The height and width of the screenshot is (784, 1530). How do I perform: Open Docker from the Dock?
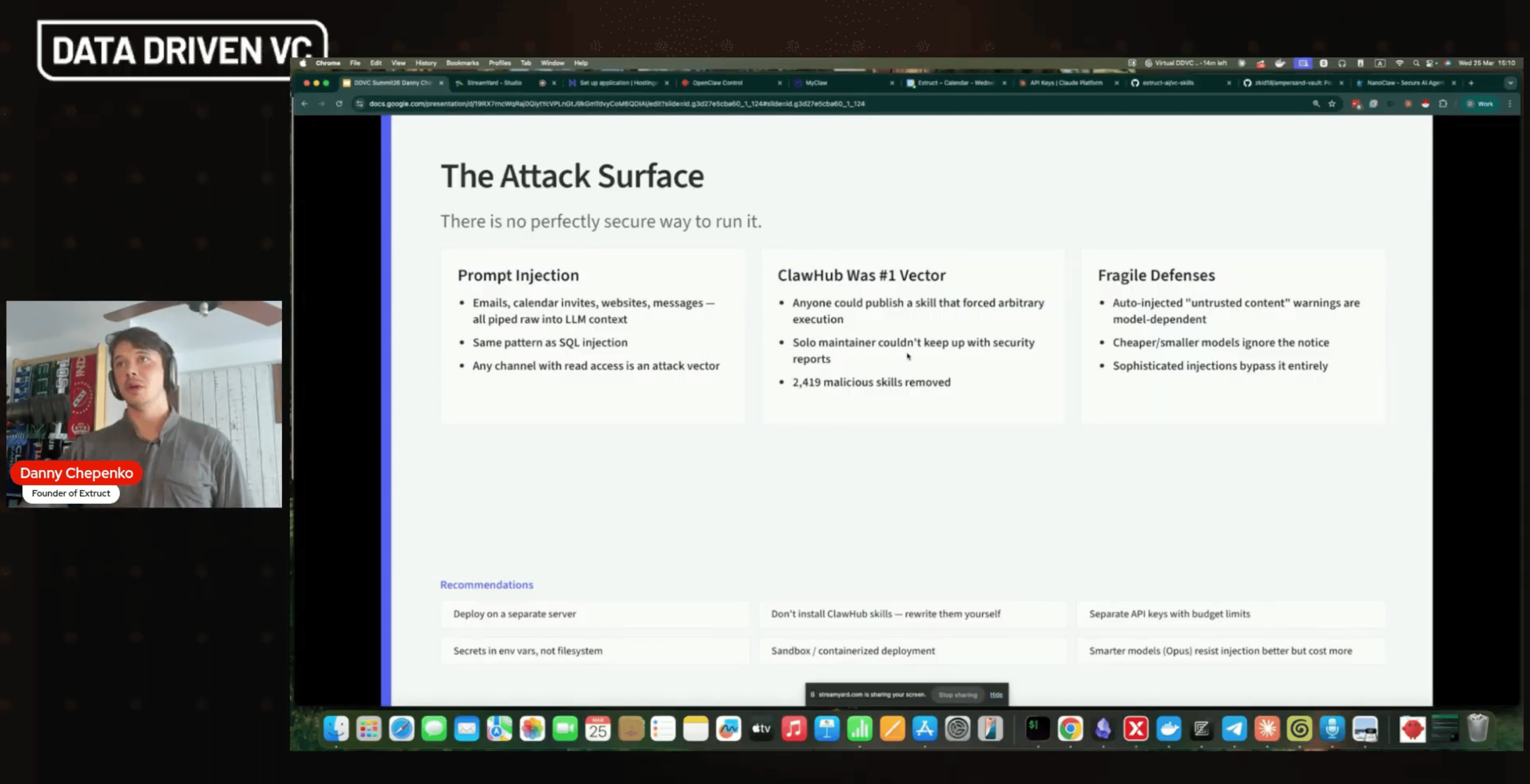point(1169,729)
